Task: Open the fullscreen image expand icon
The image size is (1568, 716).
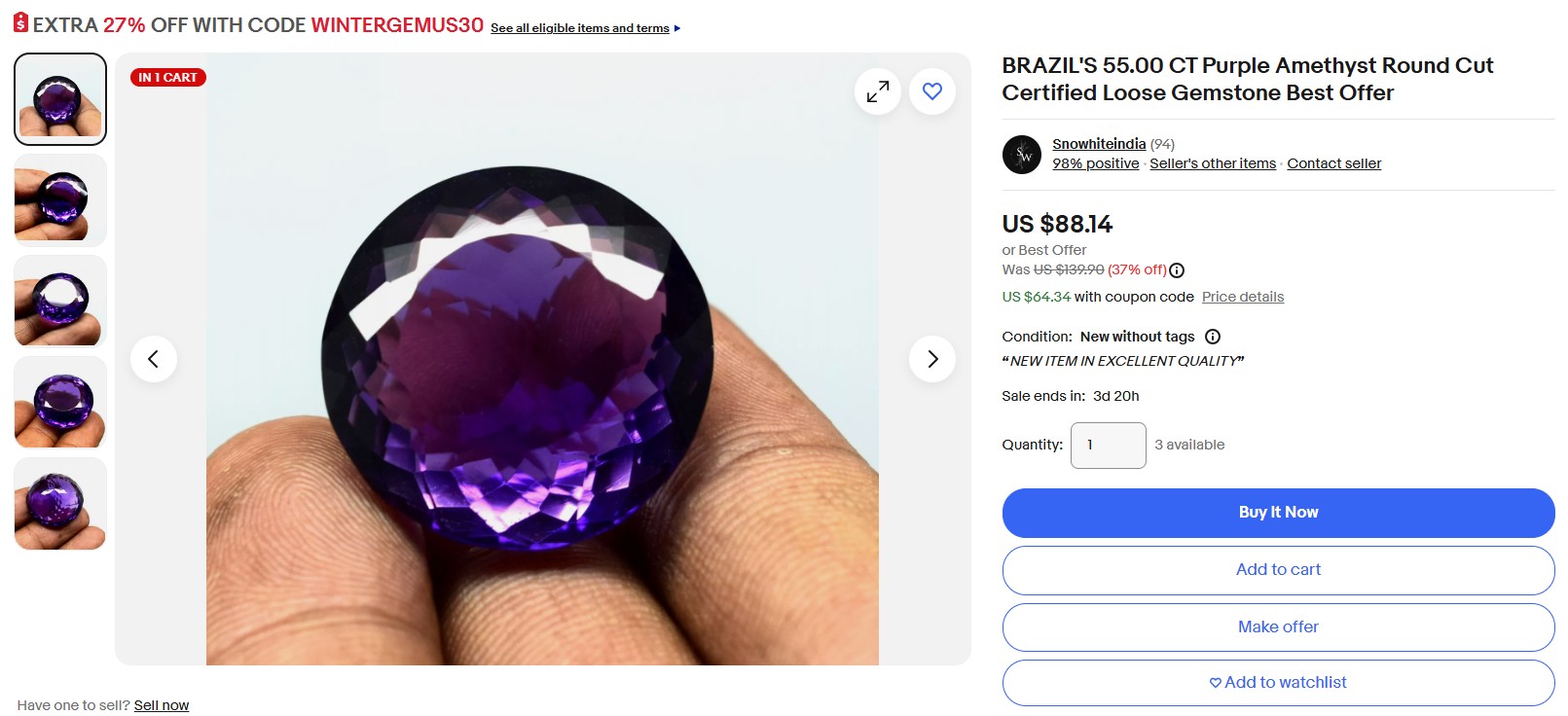Action: pyautogui.click(x=878, y=91)
